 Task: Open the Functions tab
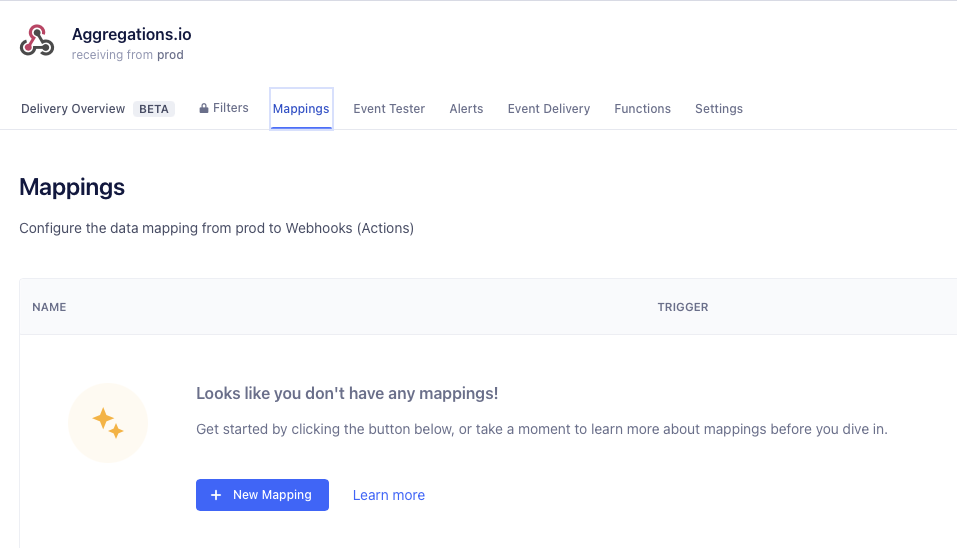pos(642,109)
